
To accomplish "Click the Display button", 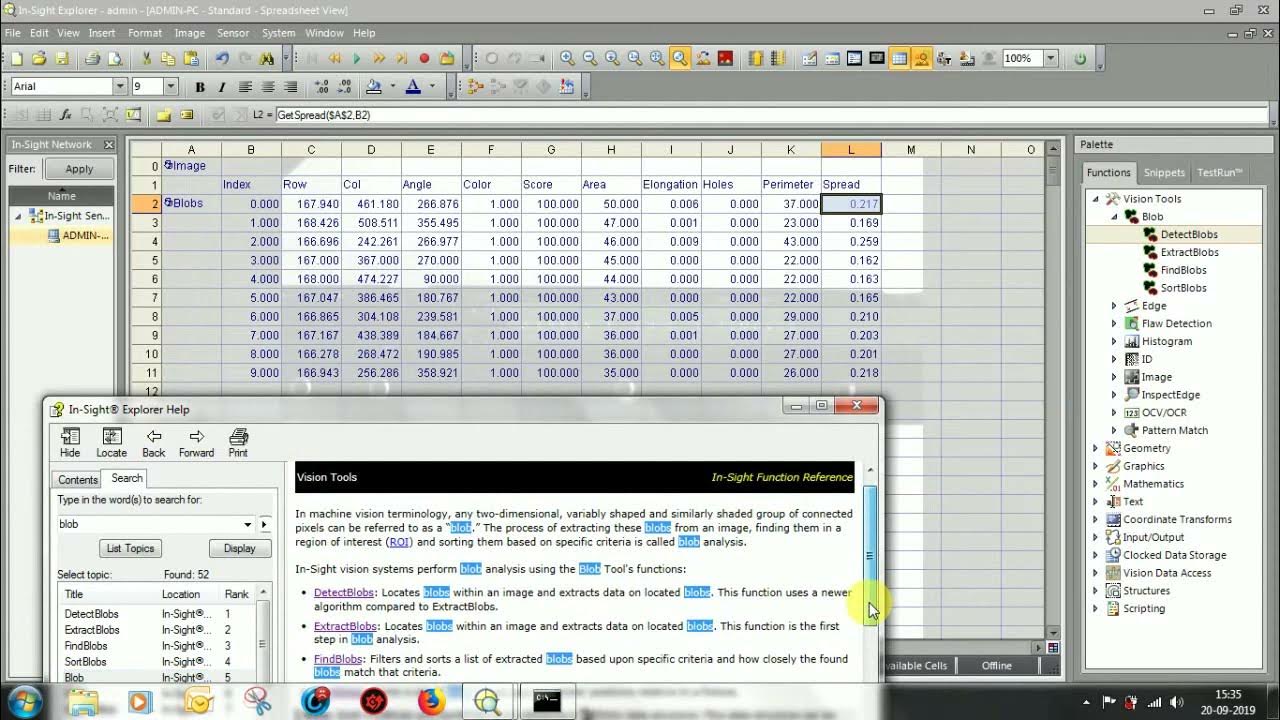I will [239, 548].
